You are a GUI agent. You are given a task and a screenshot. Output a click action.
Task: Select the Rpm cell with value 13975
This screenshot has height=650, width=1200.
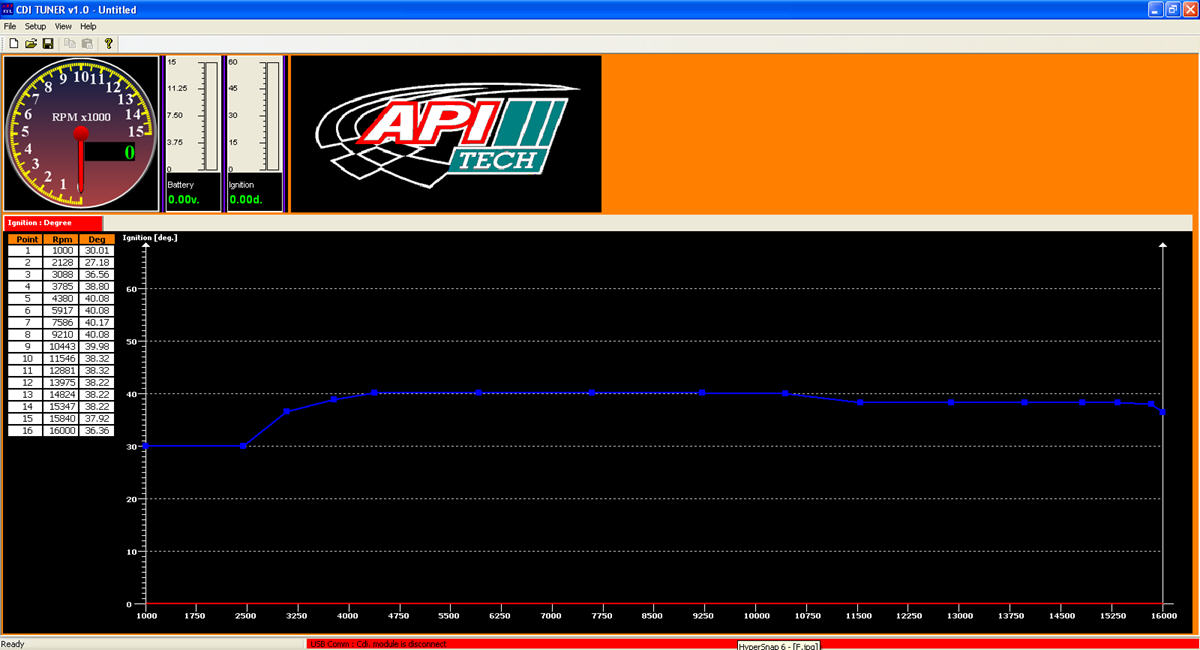click(63, 382)
